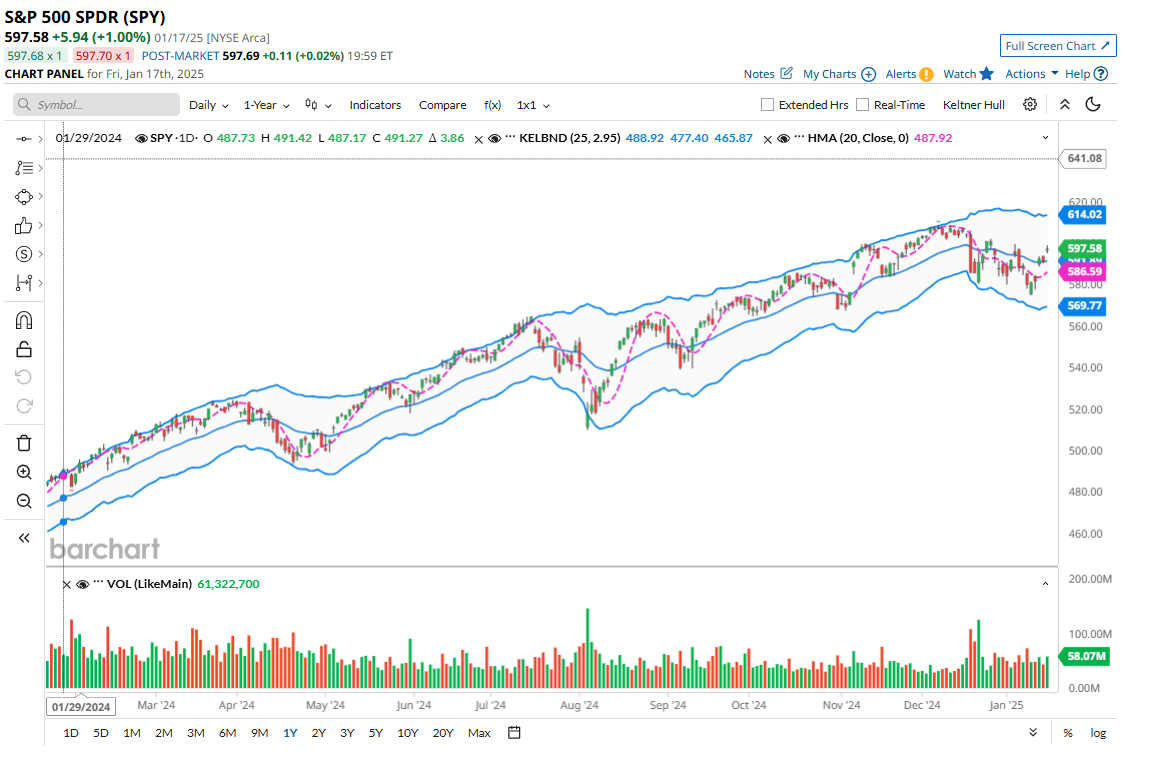Check the Extended Hrs checkbox

[x=767, y=105]
